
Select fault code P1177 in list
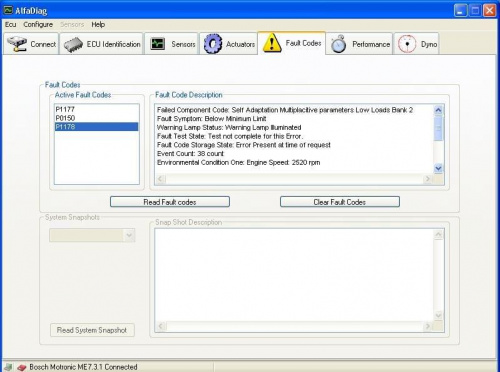(96, 109)
